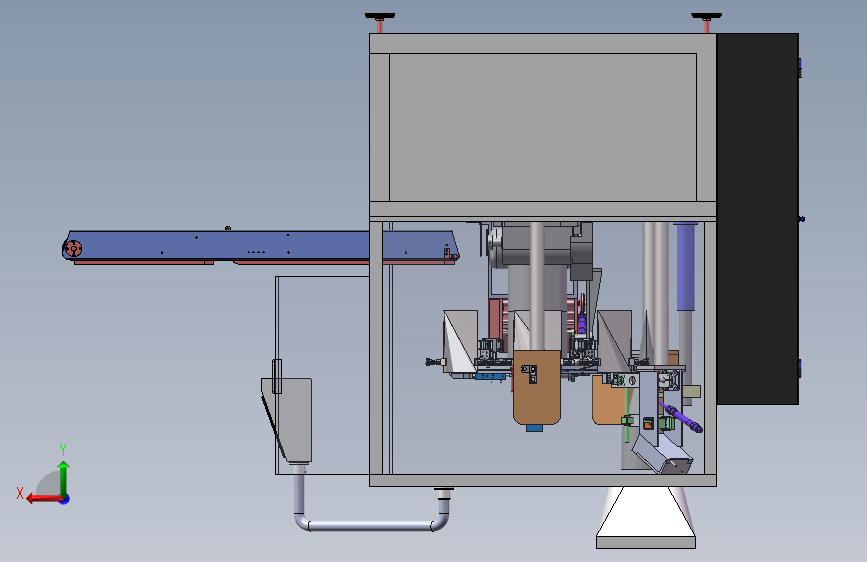Select the blue-purple cylinder inside the frame

[686, 267]
